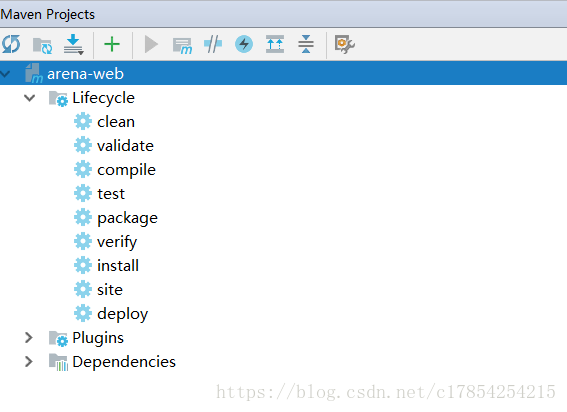Toggle skip tests mode lightning icon
567x412 pixels.
click(x=244, y=44)
